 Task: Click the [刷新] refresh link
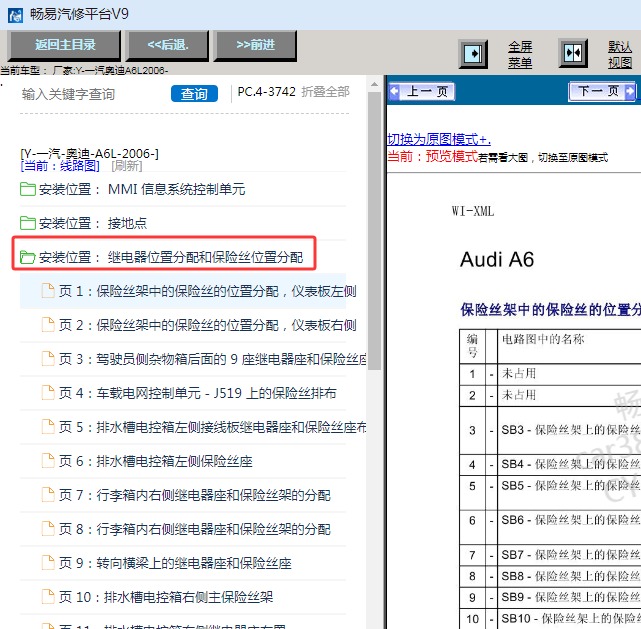click(127, 166)
